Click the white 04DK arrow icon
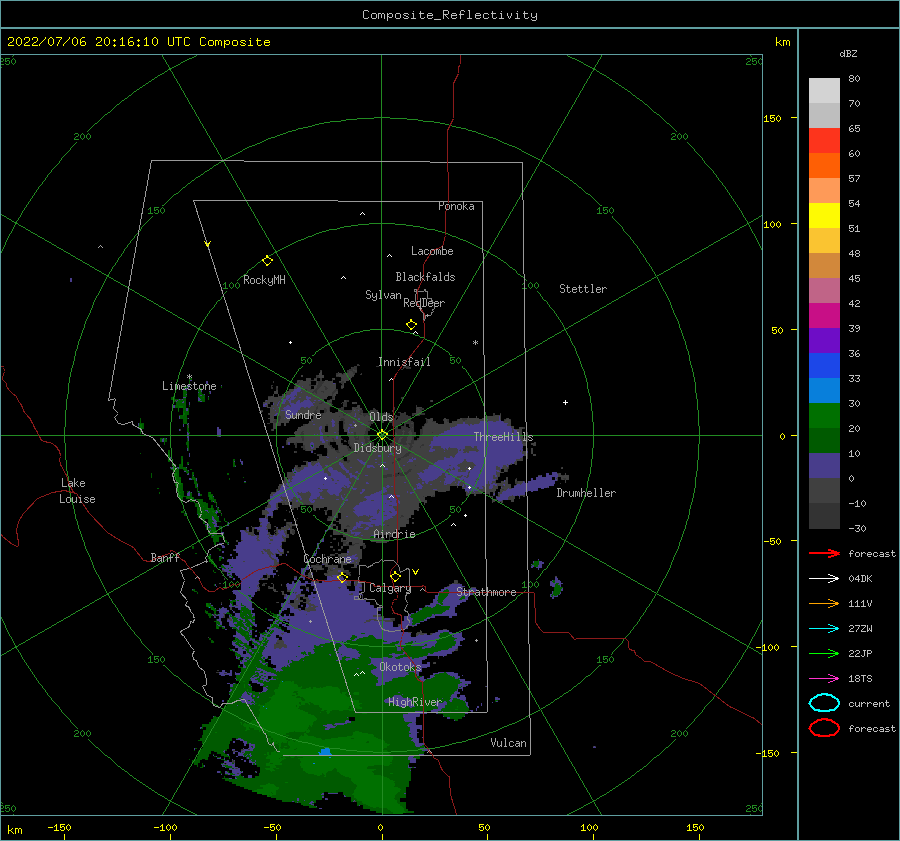The width and height of the screenshot is (900, 841). pos(824,579)
